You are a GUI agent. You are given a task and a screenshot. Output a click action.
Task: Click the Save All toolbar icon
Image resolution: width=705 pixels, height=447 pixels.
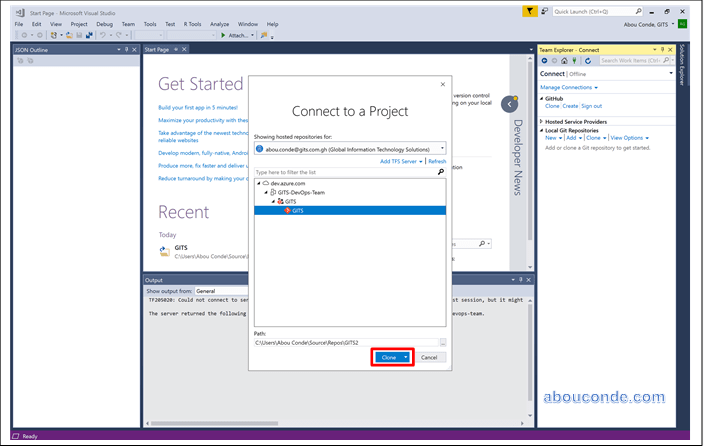pyautogui.click(x=88, y=35)
